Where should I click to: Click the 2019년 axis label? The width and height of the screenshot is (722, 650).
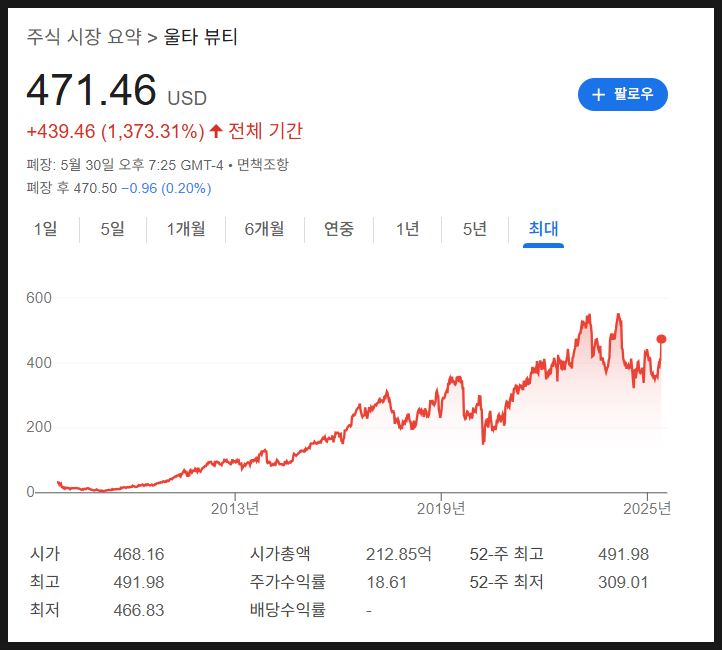(x=441, y=509)
